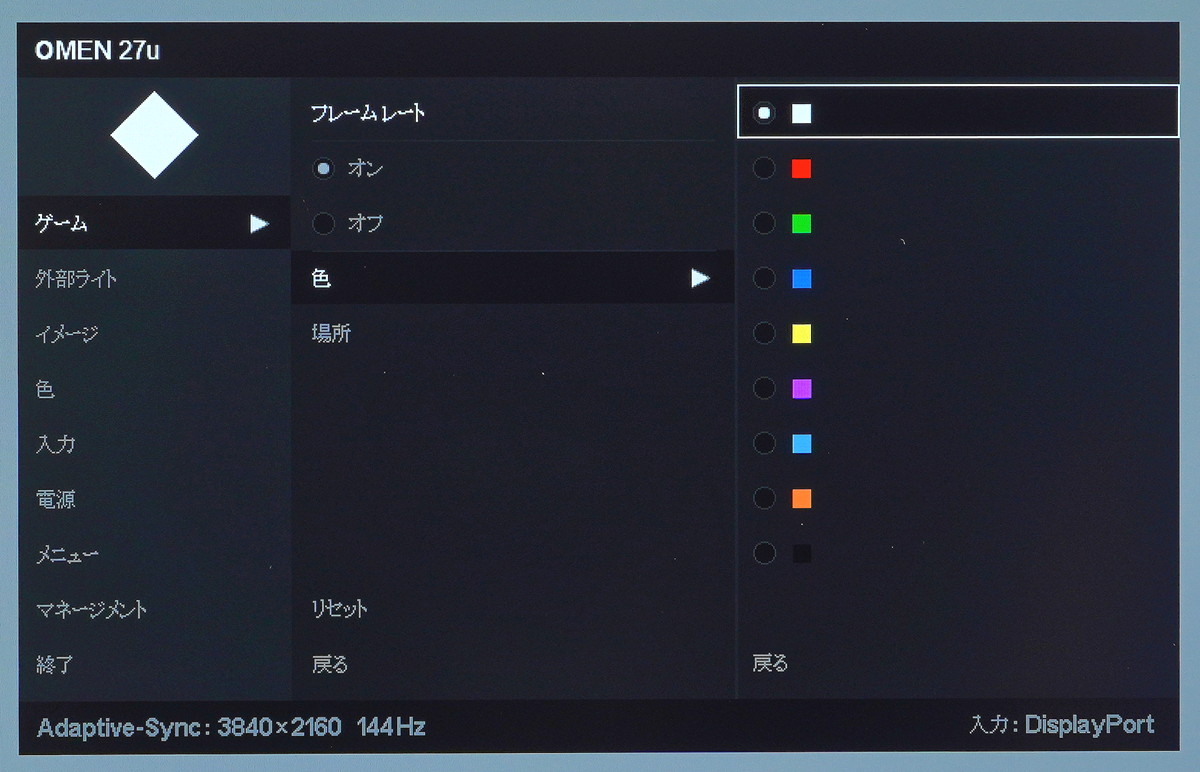This screenshot has width=1200, height=772.
Task: Click the green color swatch
Action: 801,224
